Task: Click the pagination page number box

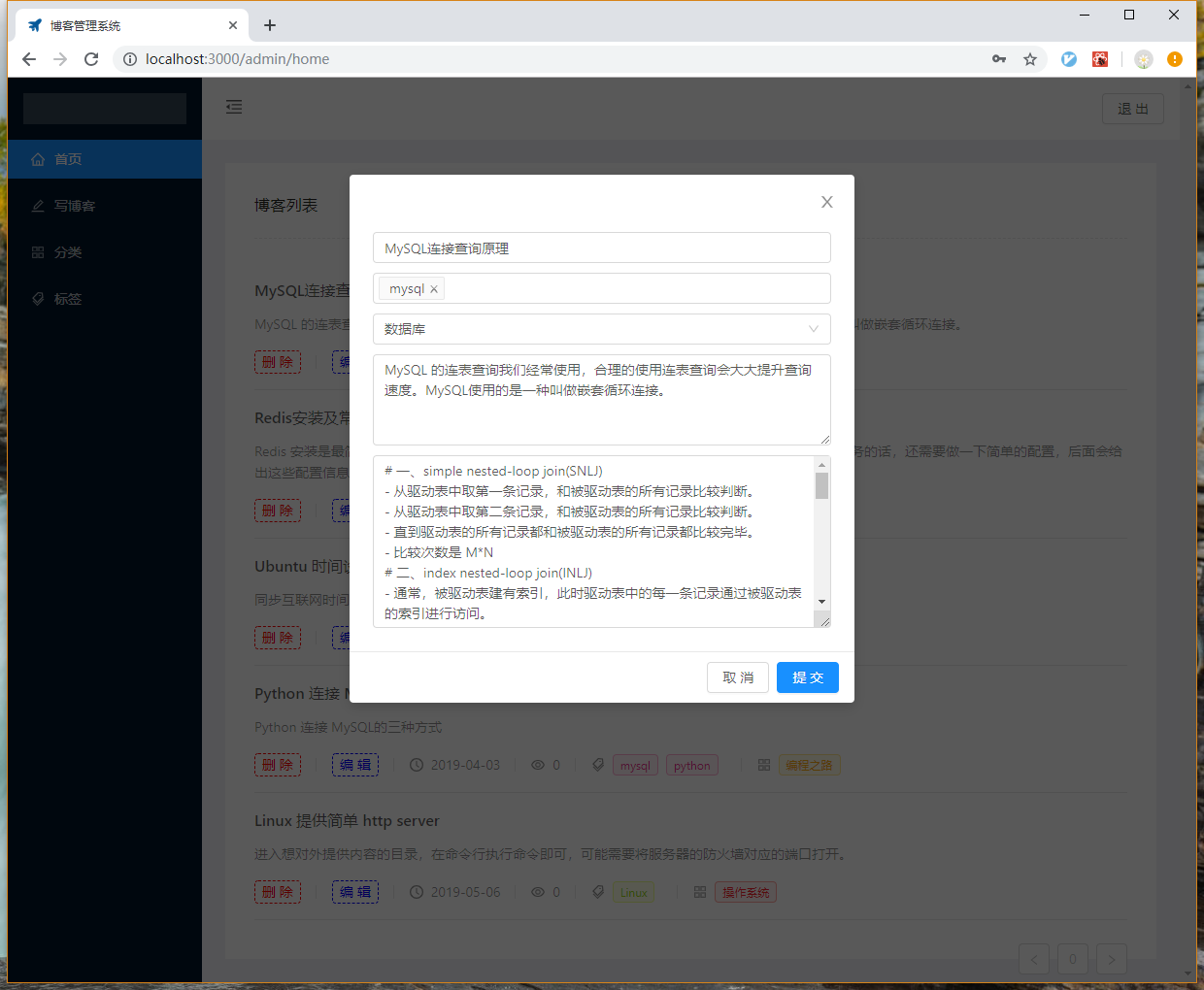Action: [1073, 959]
